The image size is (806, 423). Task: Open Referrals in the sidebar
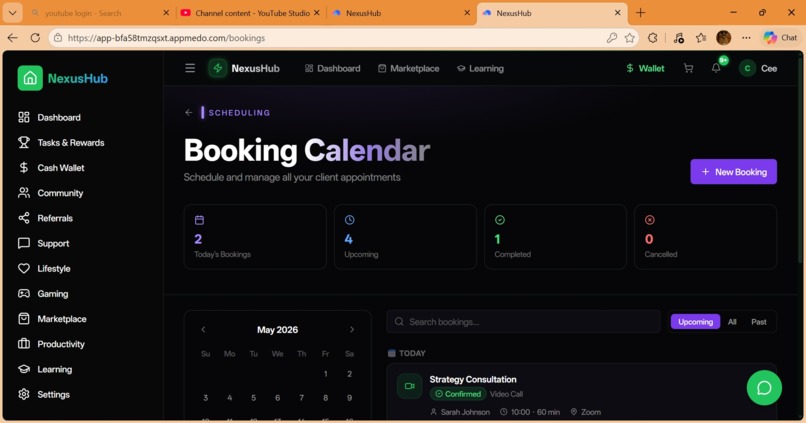45,218
